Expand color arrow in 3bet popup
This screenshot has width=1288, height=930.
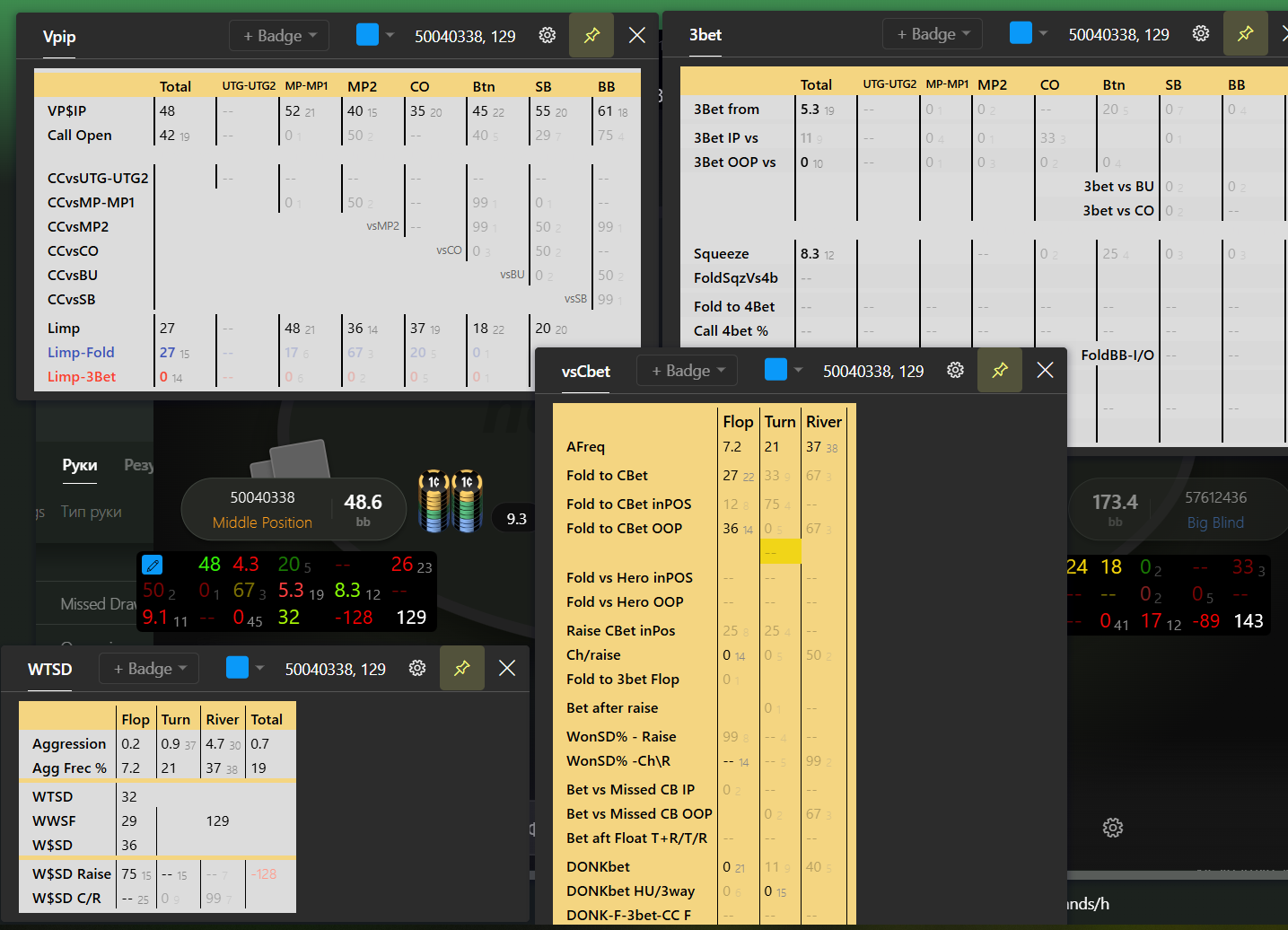coord(1044,33)
